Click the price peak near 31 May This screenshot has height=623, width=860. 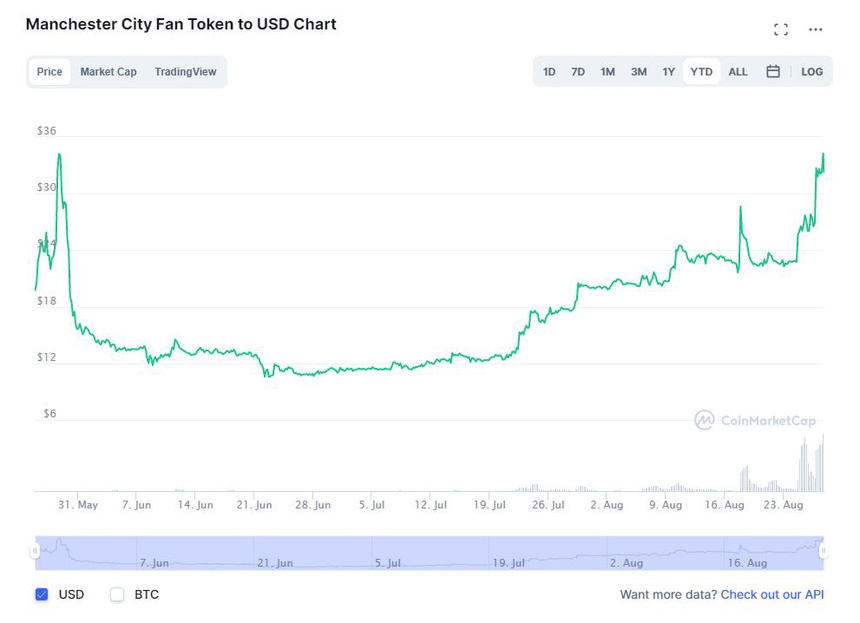[x=60, y=155]
